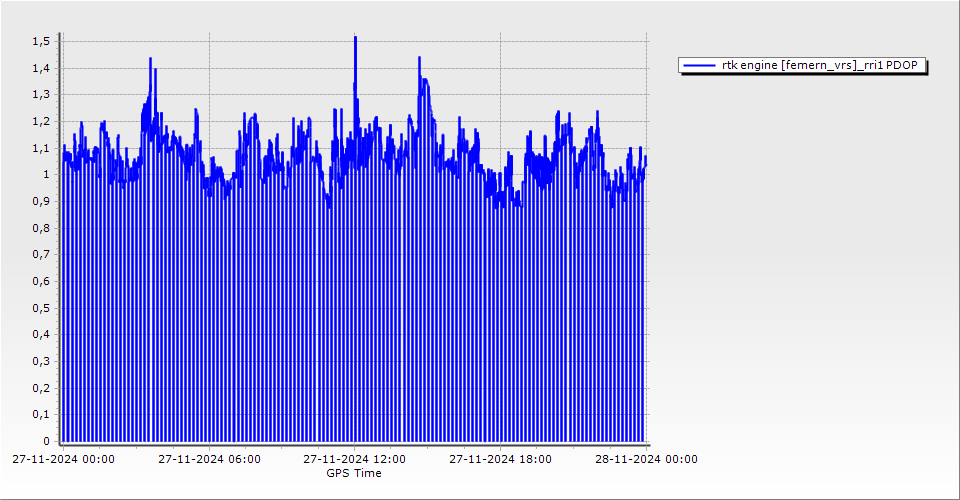Select the "1,2" y-axis tick label
Image resolution: width=960 pixels, height=500 pixels.
coord(41,121)
